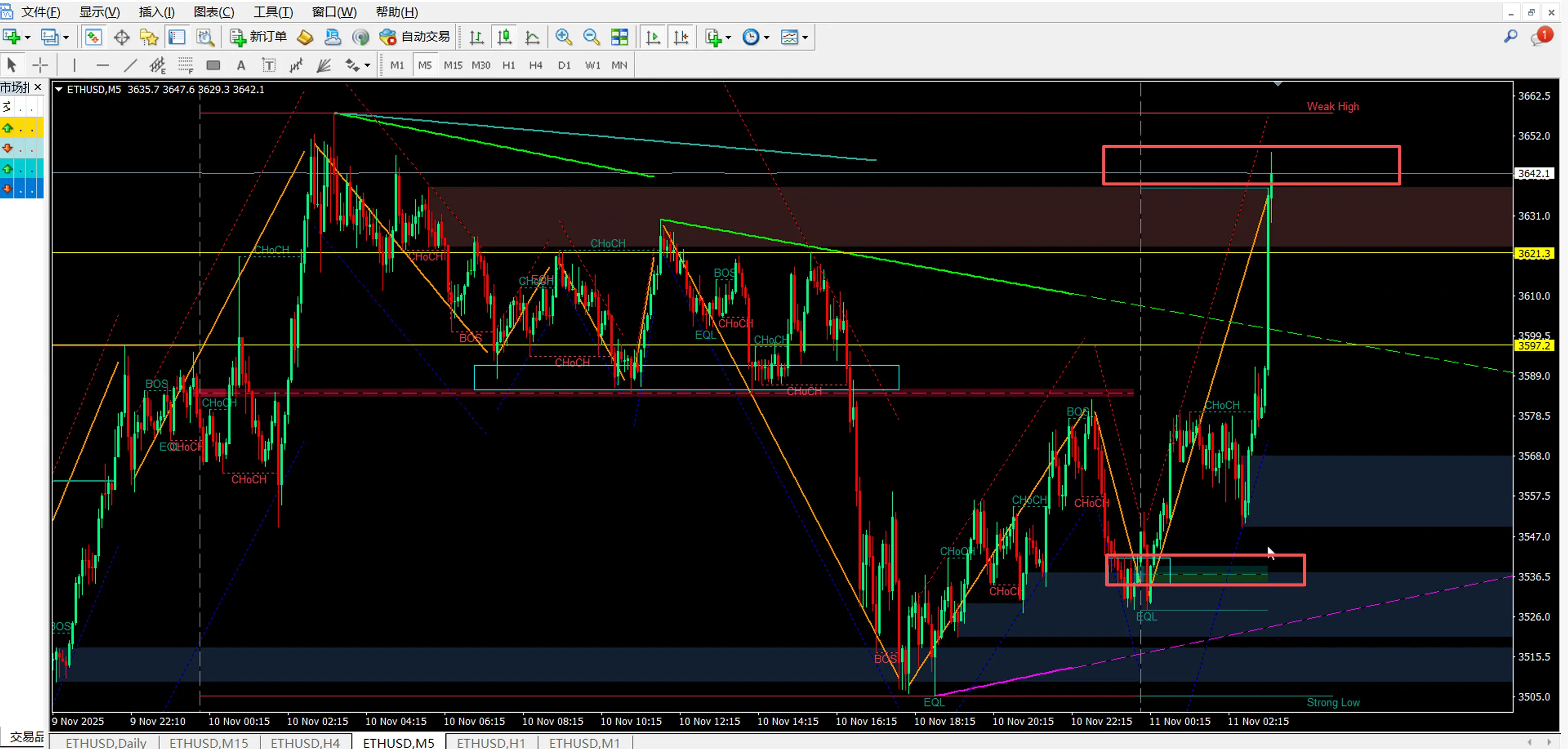The height and width of the screenshot is (749, 1568).
Task: Select the Fibonacci retracement tool
Action: click(186, 65)
